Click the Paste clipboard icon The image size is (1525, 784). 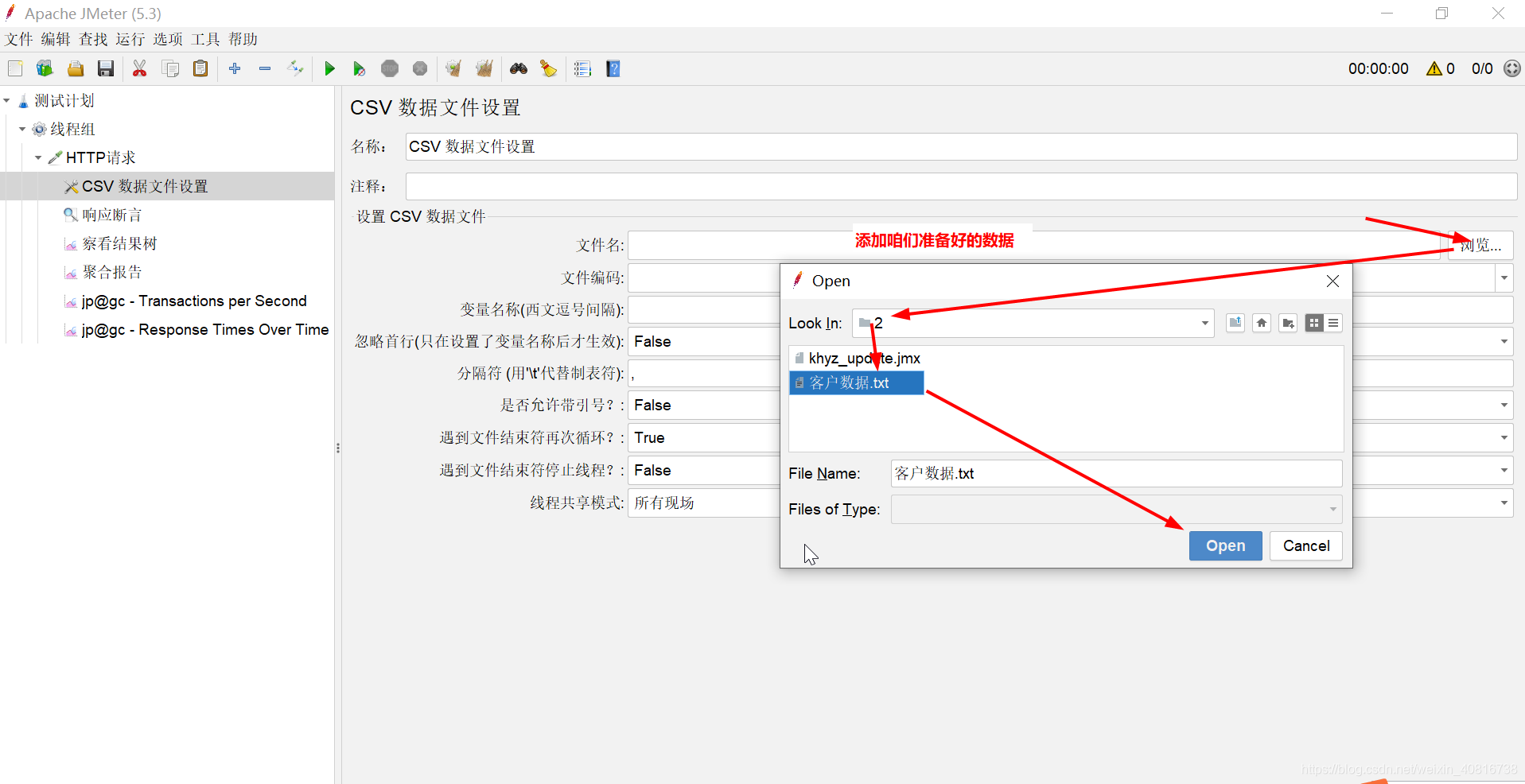click(x=200, y=69)
